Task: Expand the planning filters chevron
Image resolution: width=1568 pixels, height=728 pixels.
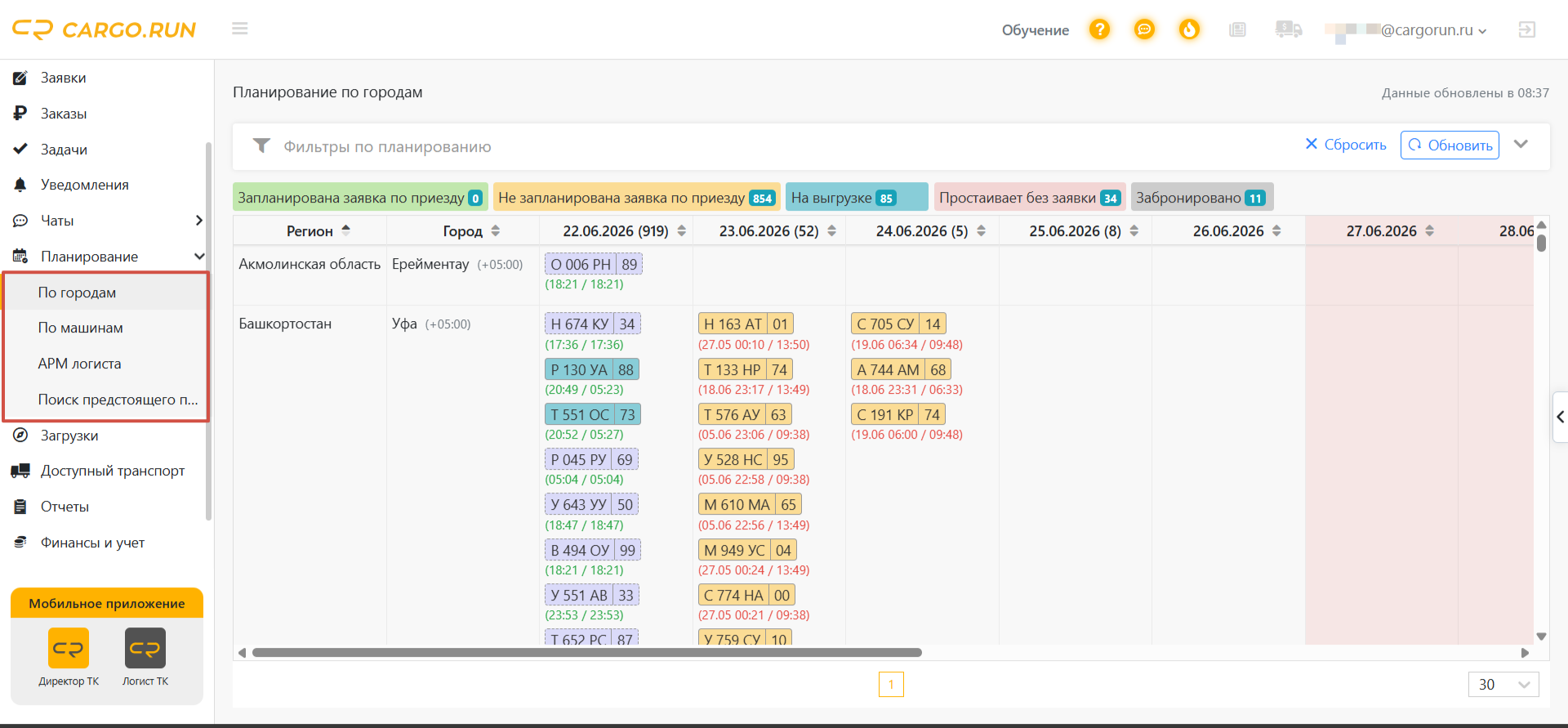Action: pyautogui.click(x=1521, y=144)
